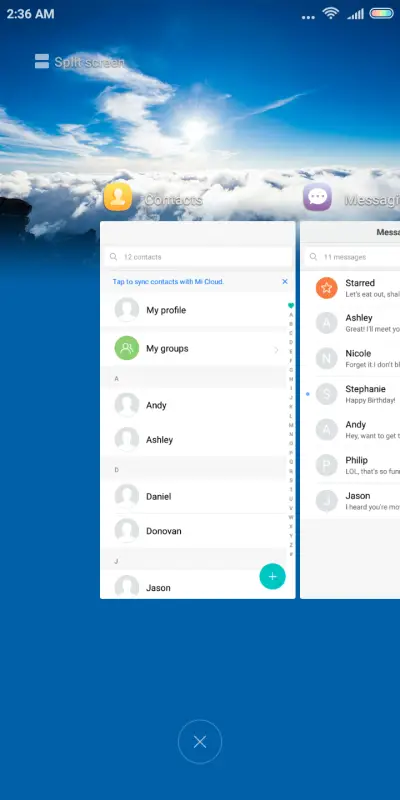This screenshot has height=800, width=400.
Task: Tap Ashley's avatar in Messaging
Action: click(327, 323)
